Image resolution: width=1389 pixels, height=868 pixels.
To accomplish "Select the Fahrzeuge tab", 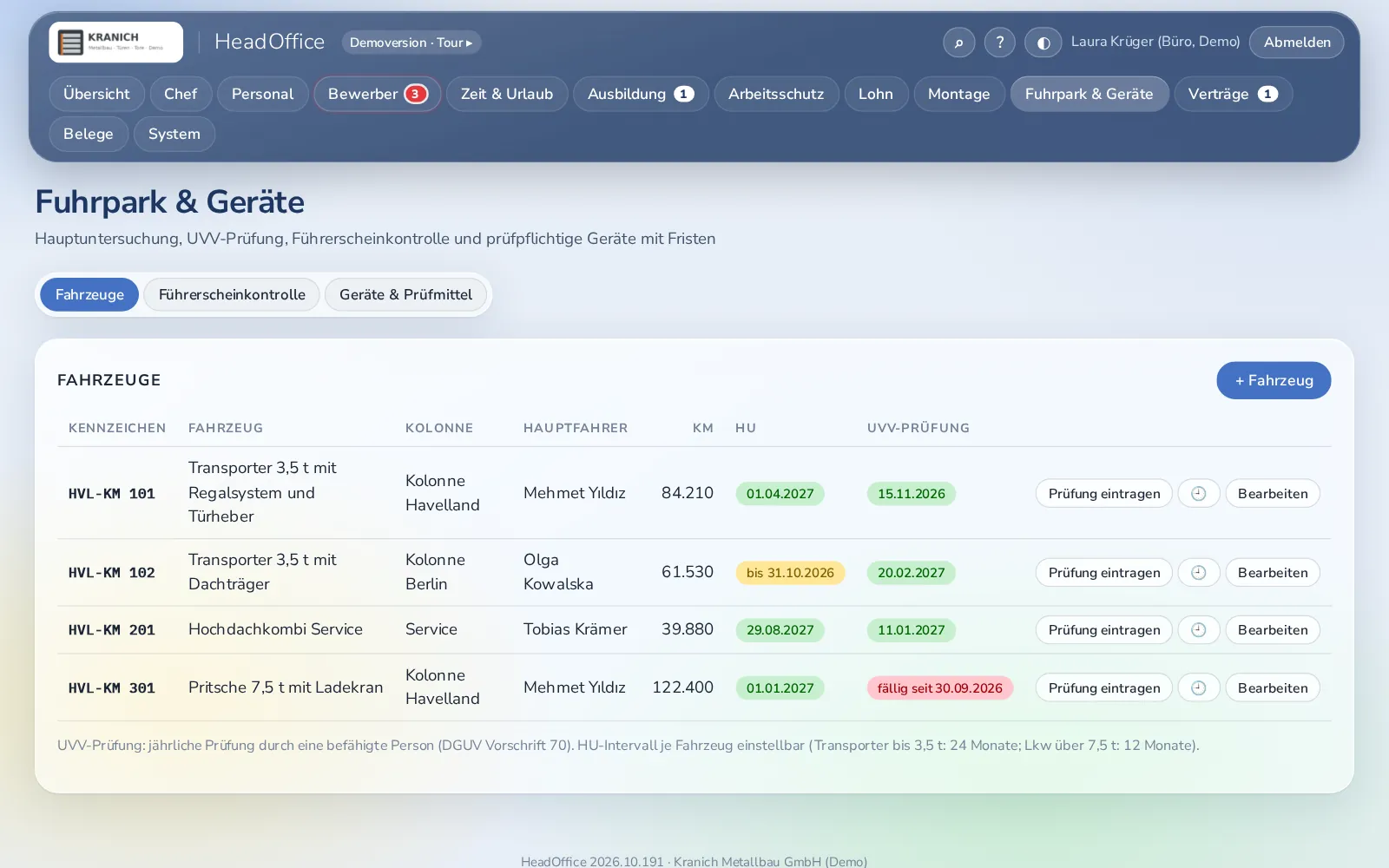I will coord(89,294).
